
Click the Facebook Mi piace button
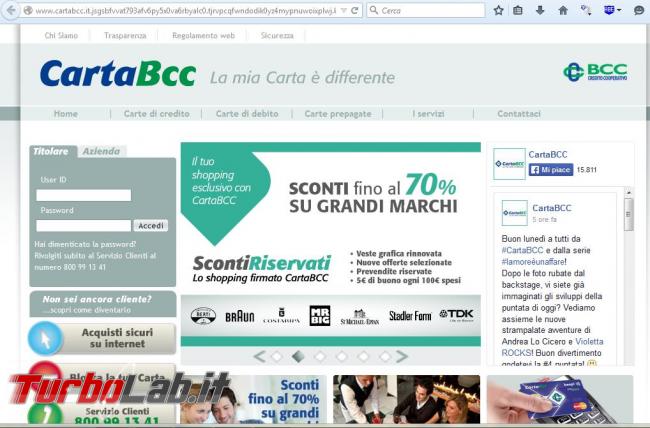(551, 170)
